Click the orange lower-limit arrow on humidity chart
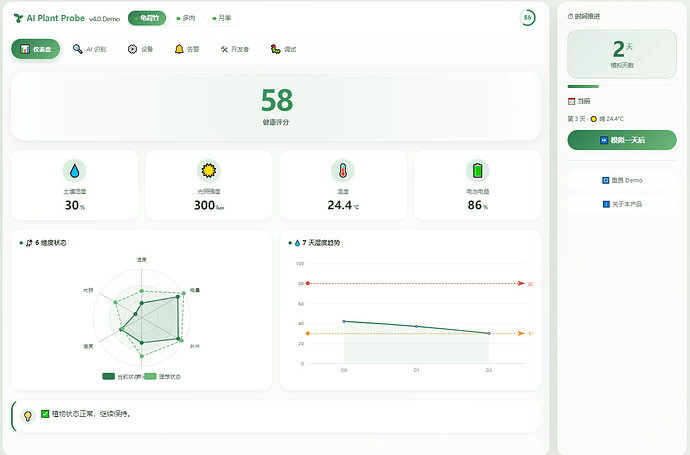Viewport: 690px width, 455px height. (521, 333)
